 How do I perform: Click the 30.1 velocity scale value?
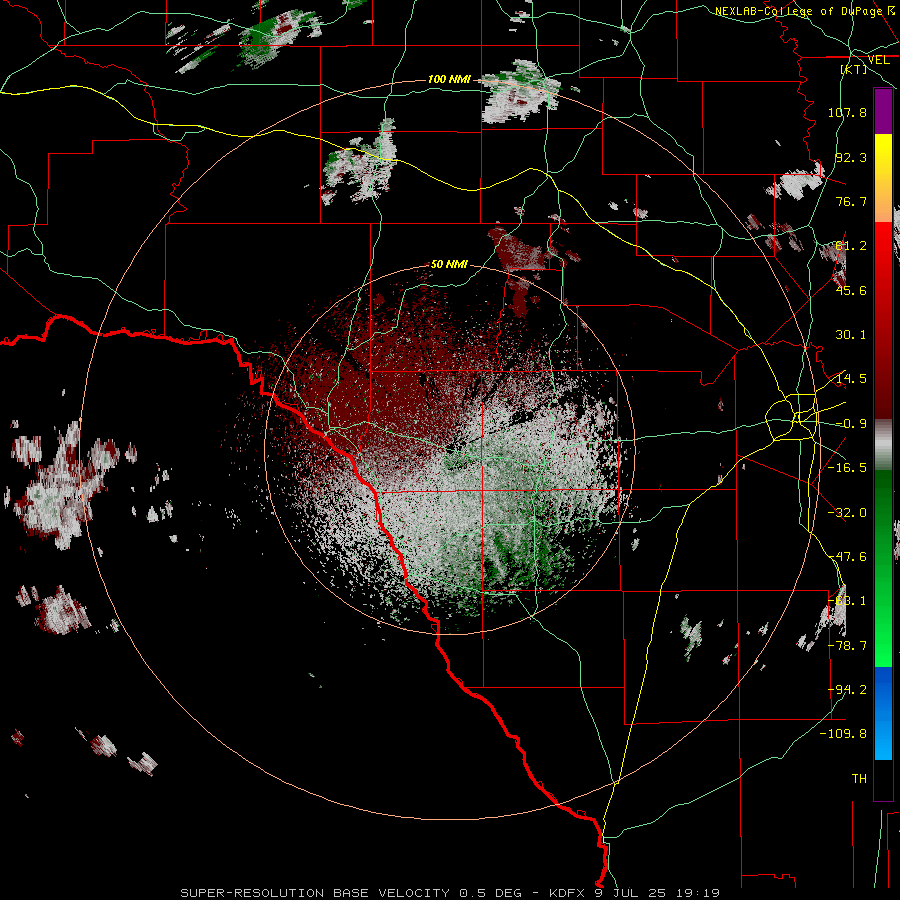[x=851, y=335]
